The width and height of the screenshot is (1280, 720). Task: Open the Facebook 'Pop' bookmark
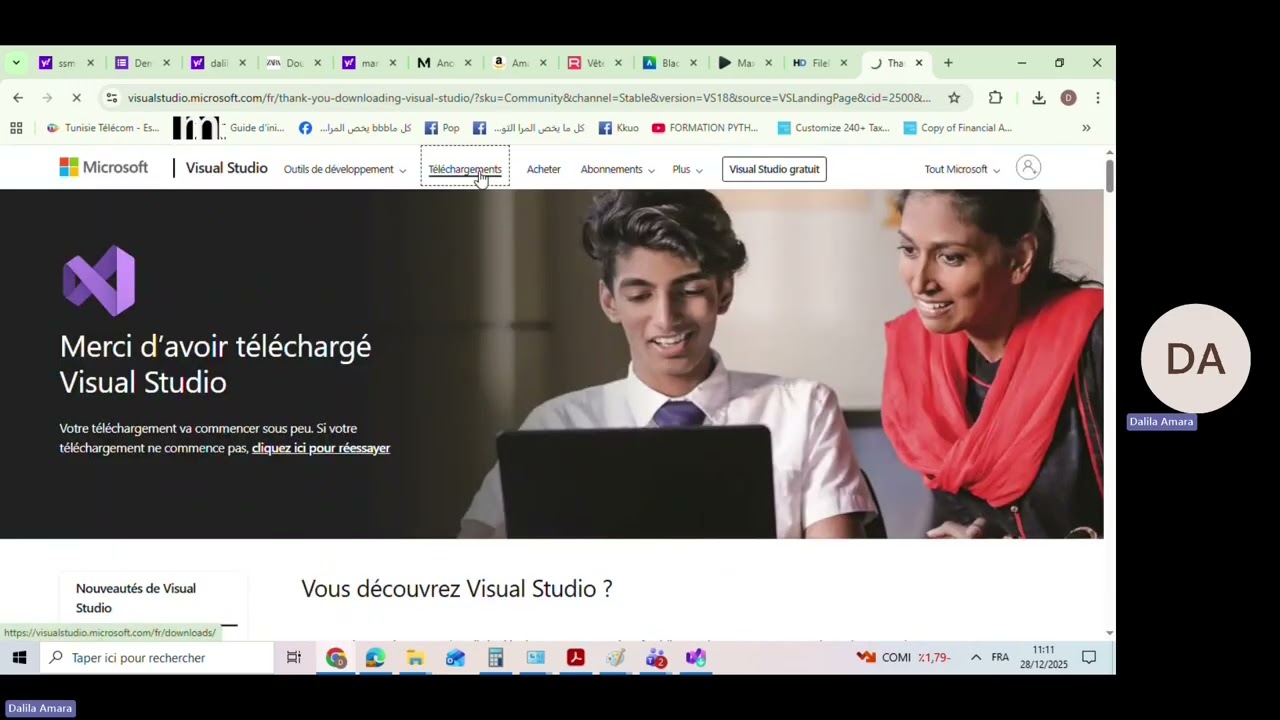coord(442,128)
